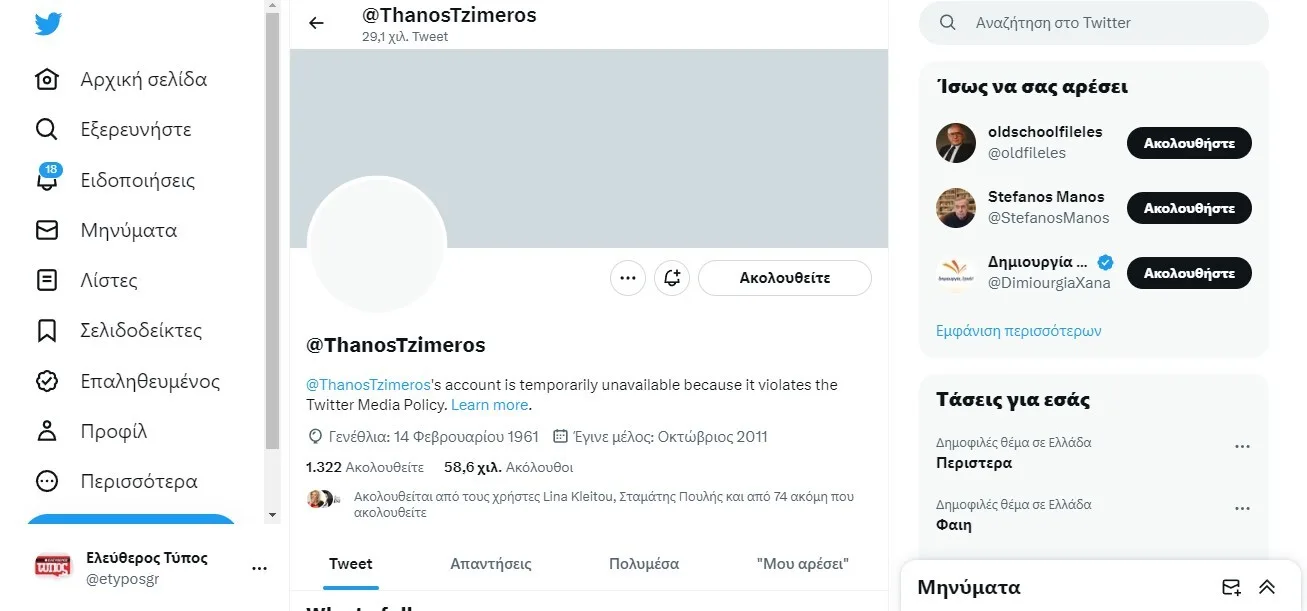The image size is (1307, 611).
Task: Follow Stefanos Manos suggestion
Action: (x=1188, y=208)
